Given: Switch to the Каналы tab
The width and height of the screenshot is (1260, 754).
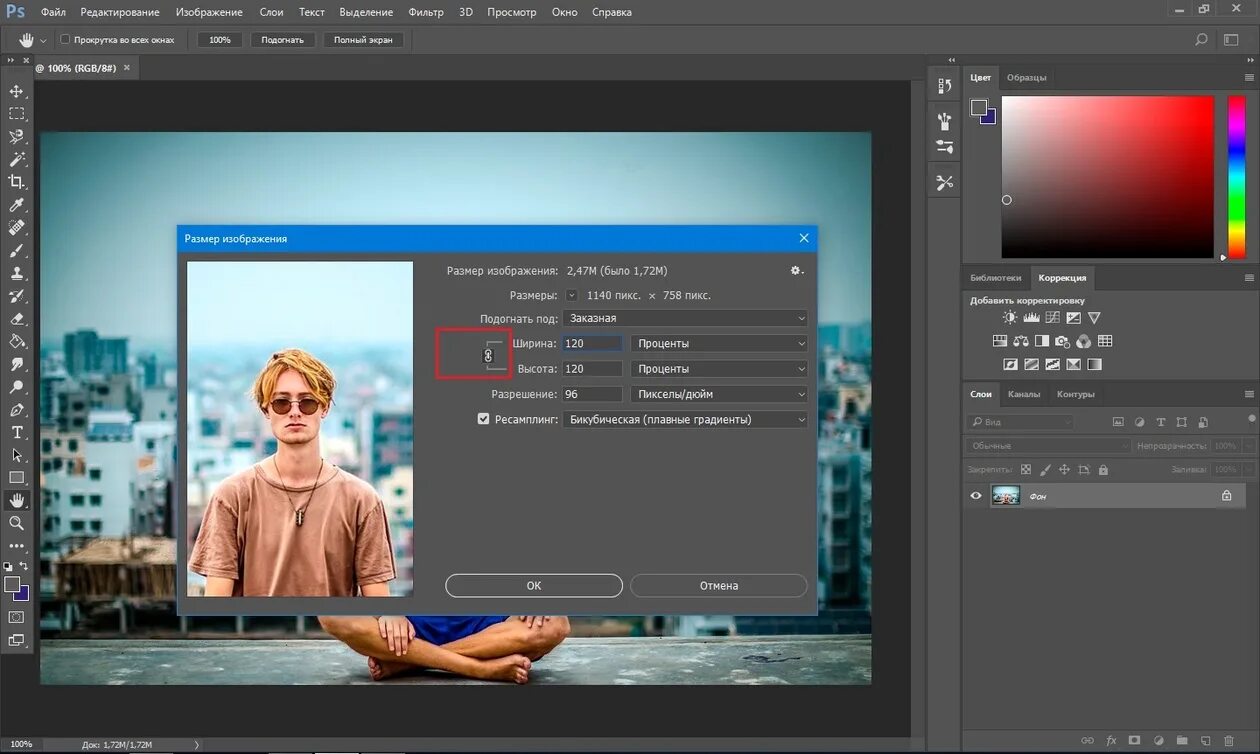Looking at the screenshot, I should pos(1024,394).
